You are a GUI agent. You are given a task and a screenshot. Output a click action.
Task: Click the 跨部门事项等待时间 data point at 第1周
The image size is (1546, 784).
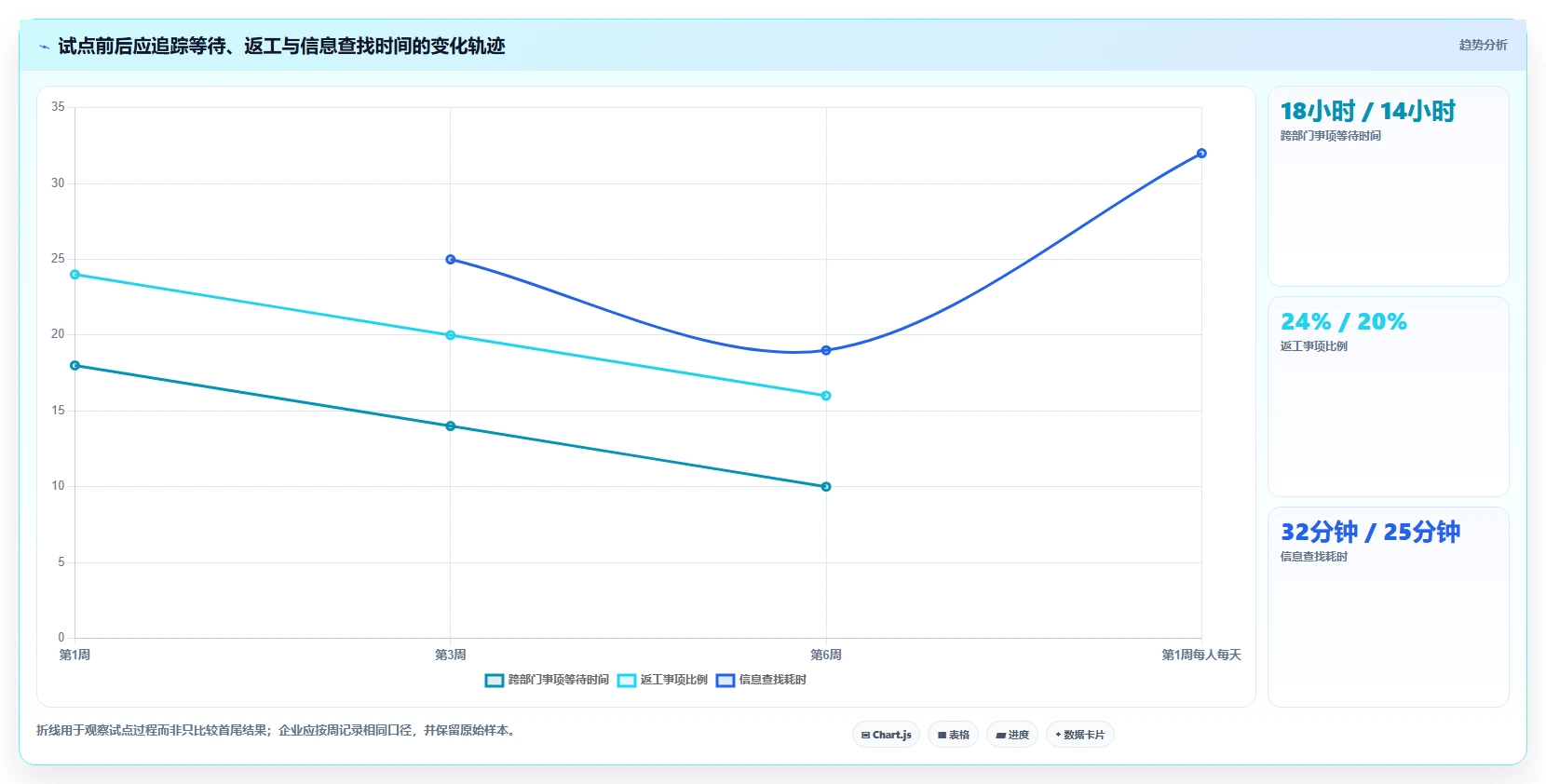pyautogui.click(x=75, y=366)
